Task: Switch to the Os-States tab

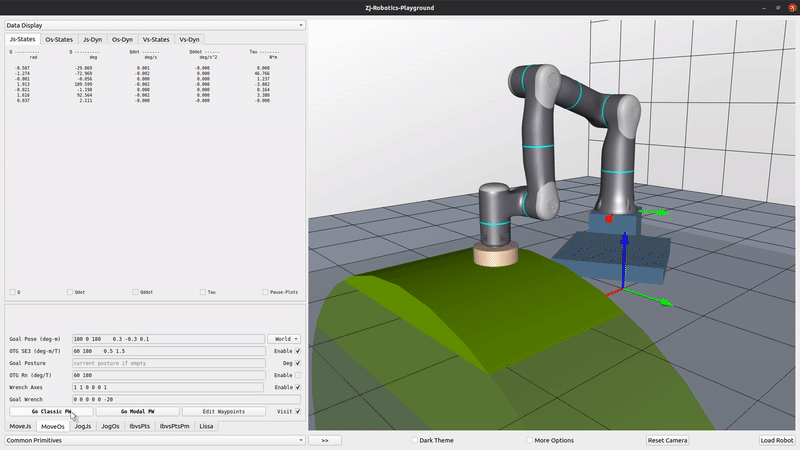Action: [58, 39]
